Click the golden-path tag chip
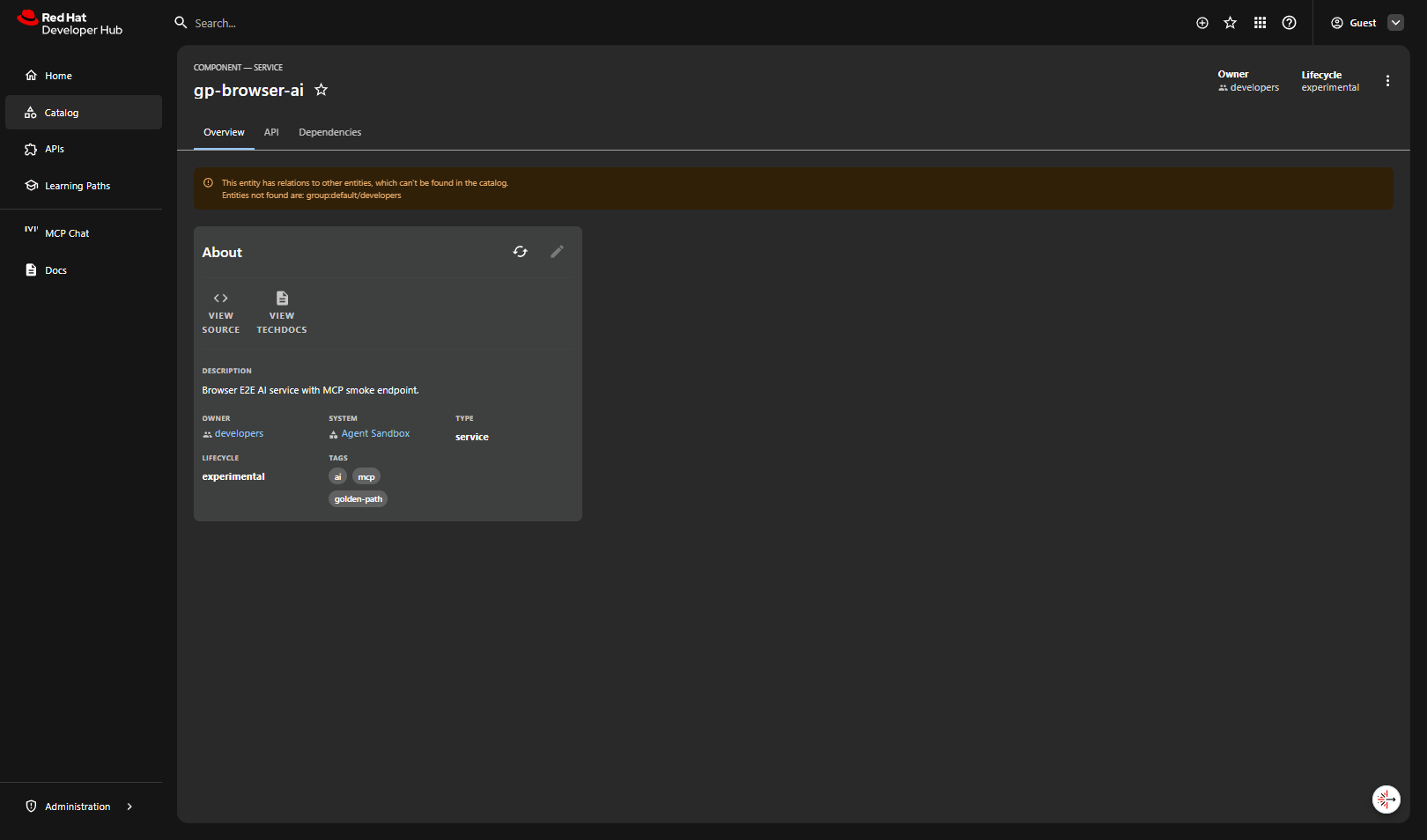The image size is (1427, 840). pos(359,499)
